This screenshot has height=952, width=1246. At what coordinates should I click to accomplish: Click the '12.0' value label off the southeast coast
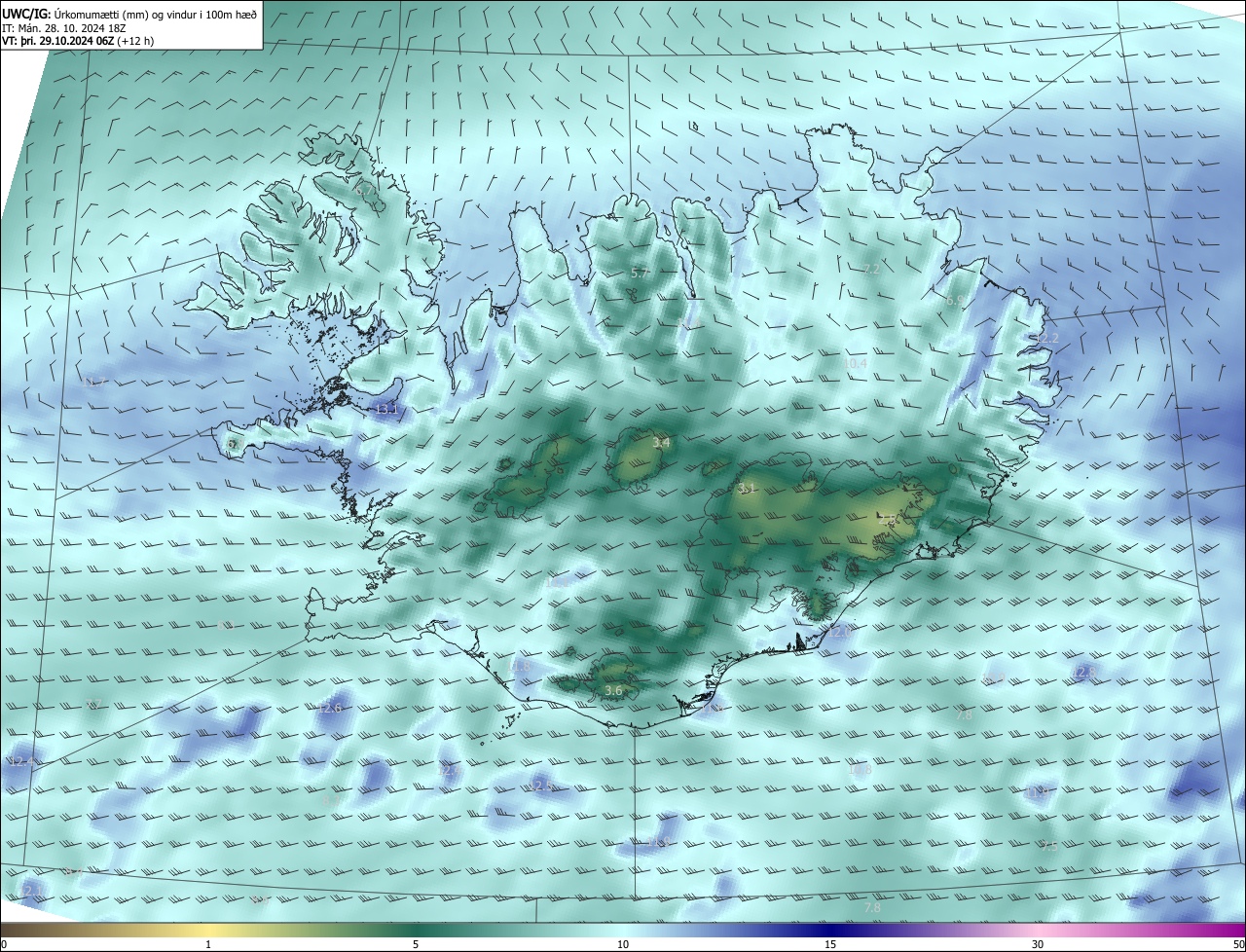click(x=840, y=632)
